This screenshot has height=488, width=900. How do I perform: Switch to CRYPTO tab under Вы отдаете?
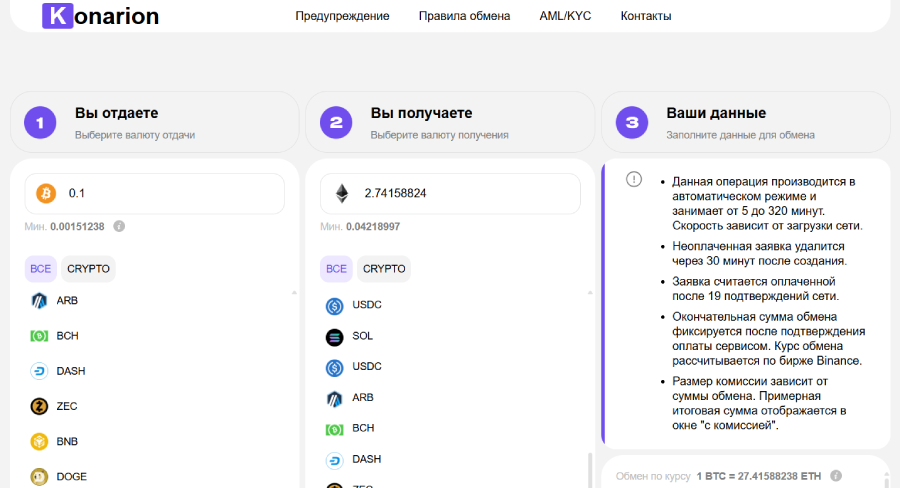pos(89,269)
